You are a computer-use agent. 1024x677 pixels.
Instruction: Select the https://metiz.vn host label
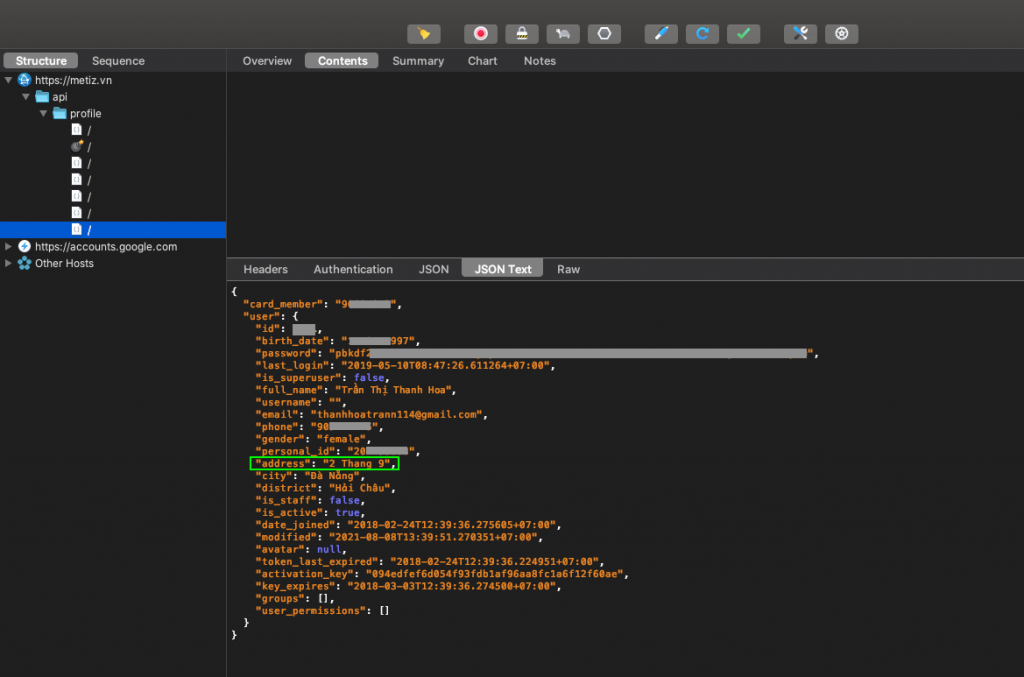click(73, 80)
